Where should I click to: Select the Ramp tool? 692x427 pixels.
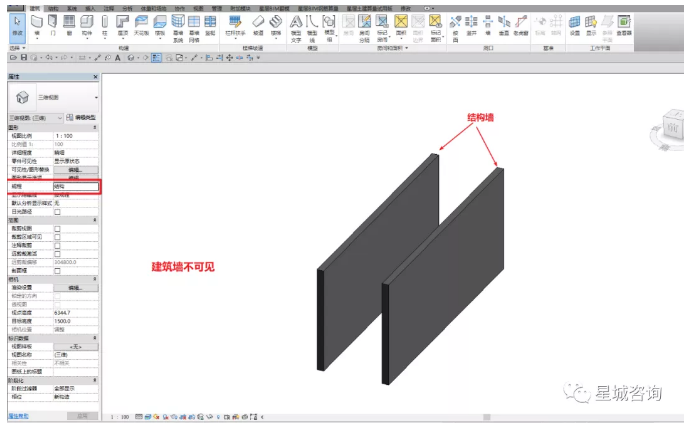click(258, 25)
